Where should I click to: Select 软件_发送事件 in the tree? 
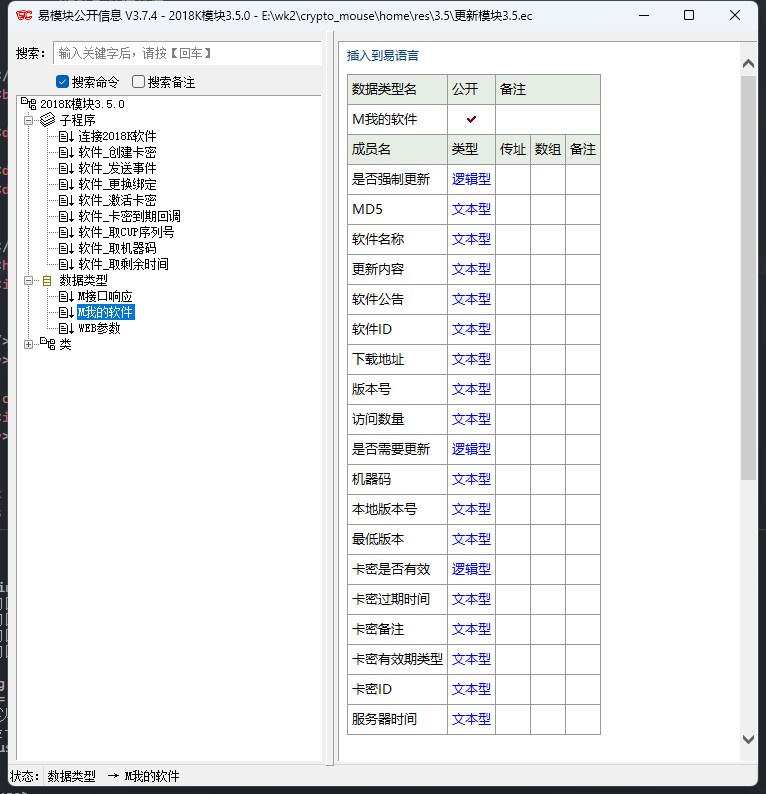point(117,168)
